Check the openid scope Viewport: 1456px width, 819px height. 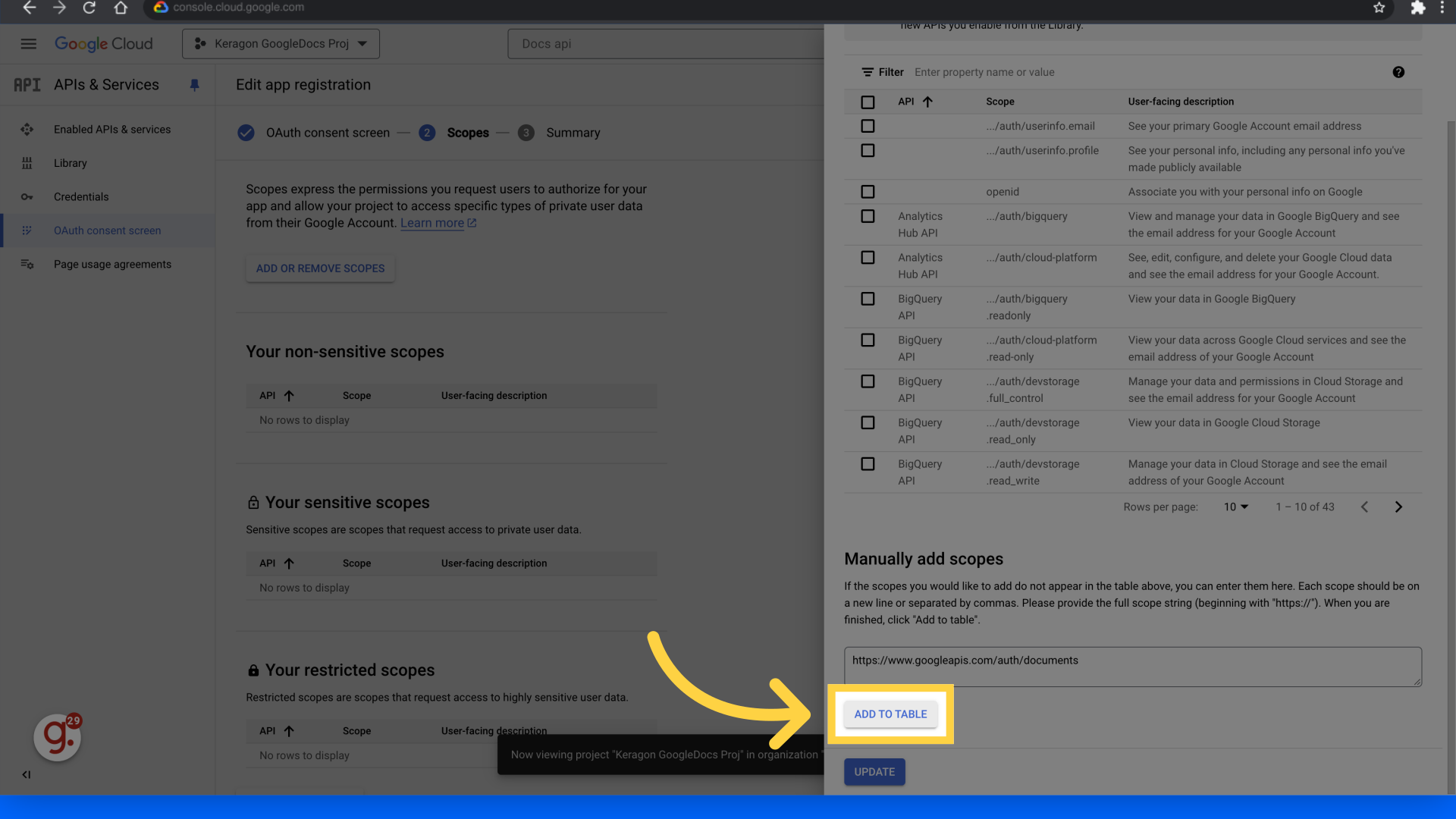(868, 192)
